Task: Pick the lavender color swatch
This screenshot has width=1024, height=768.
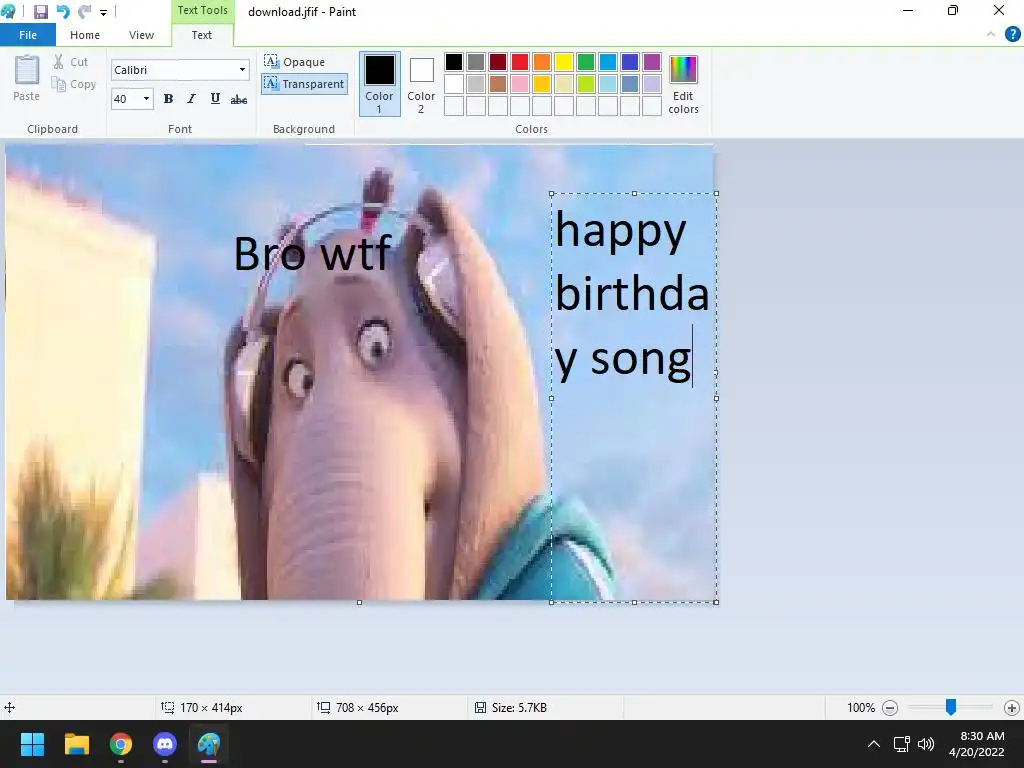Action: coord(652,84)
